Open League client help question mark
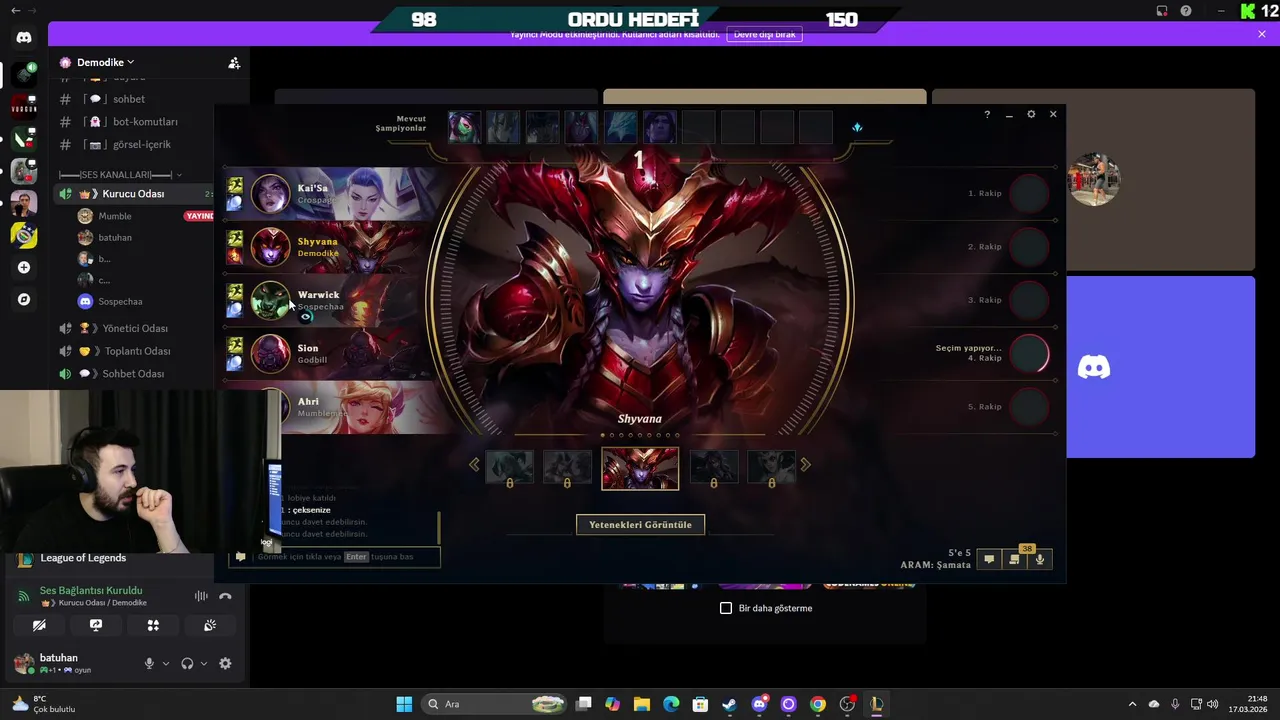Screen dimensions: 1280x720 987,114
